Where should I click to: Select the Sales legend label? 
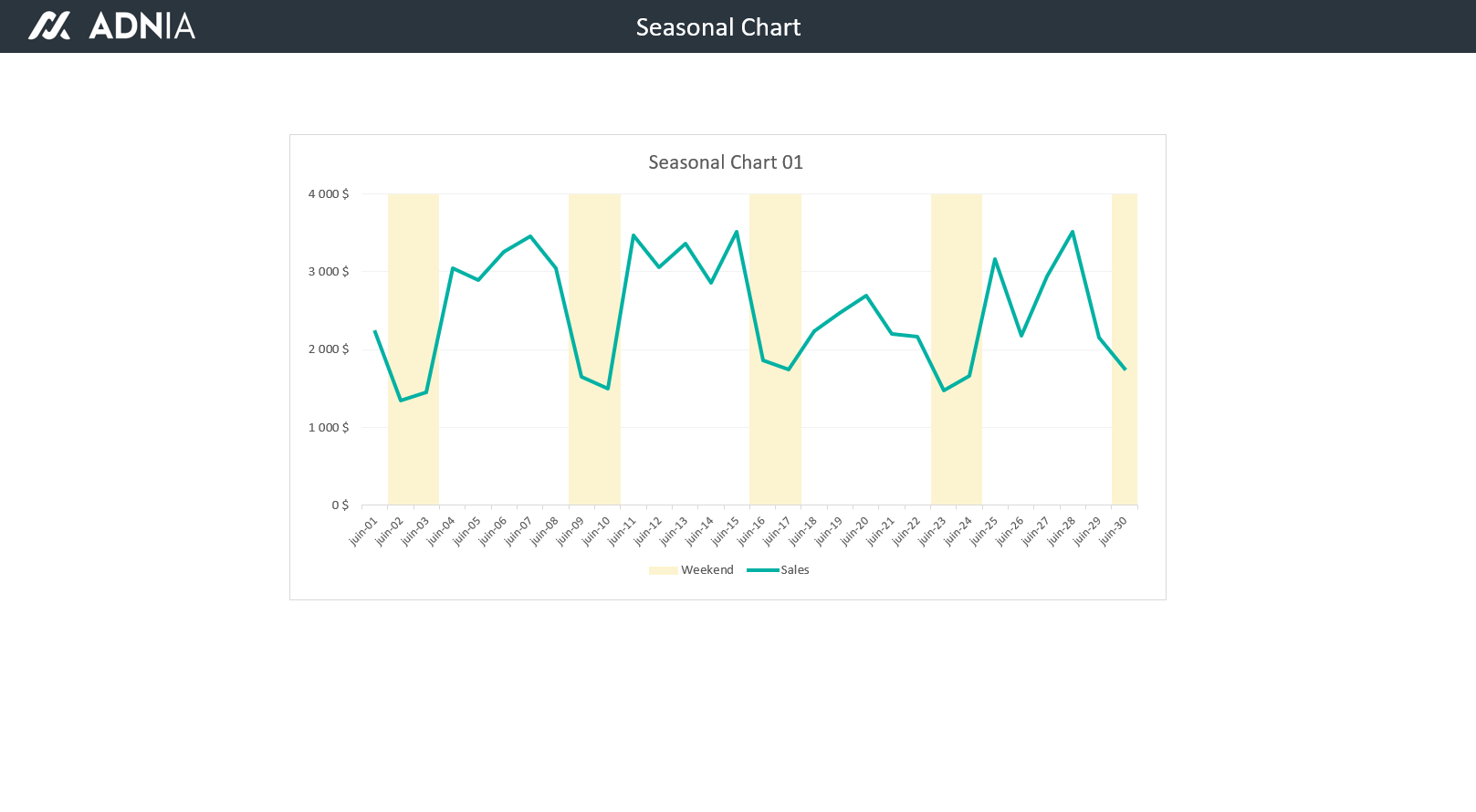(795, 570)
